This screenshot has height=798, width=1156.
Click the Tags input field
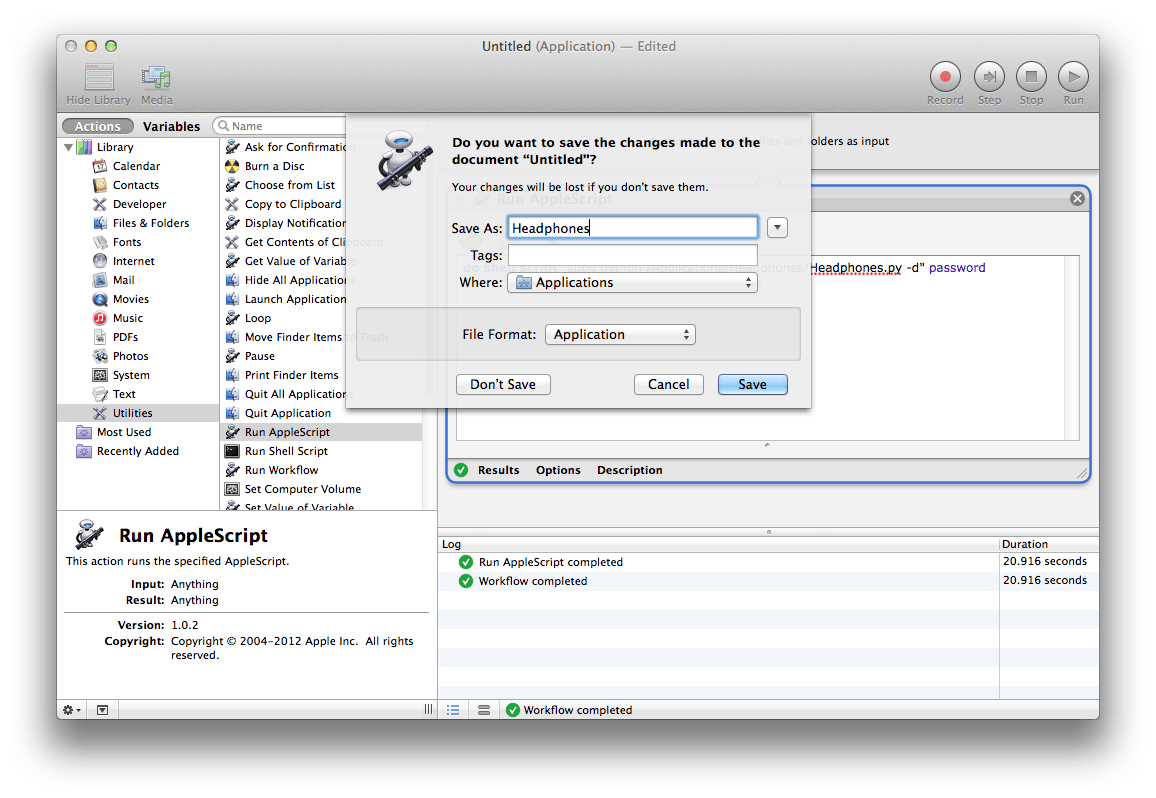pyautogui.click(x=632, y=256)
